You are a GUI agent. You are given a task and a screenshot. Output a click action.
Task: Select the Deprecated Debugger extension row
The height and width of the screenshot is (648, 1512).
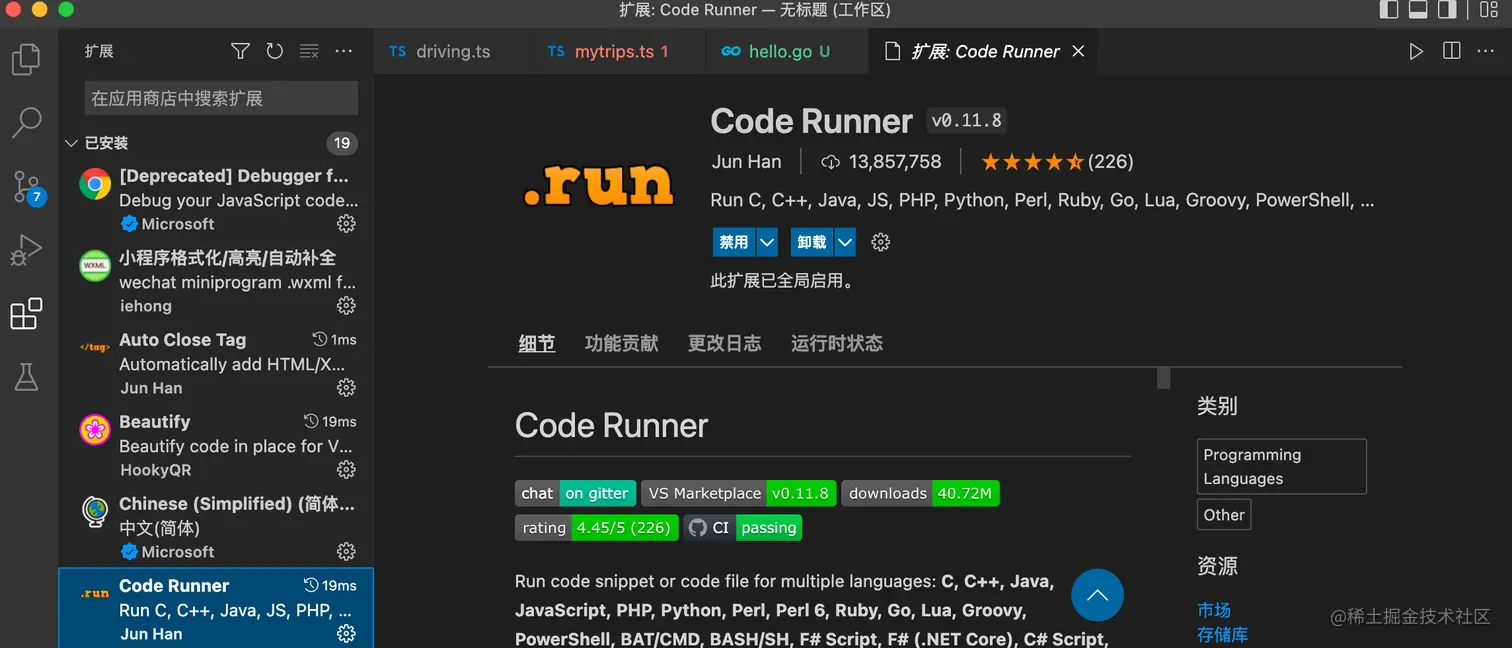(x=216, y=199)
